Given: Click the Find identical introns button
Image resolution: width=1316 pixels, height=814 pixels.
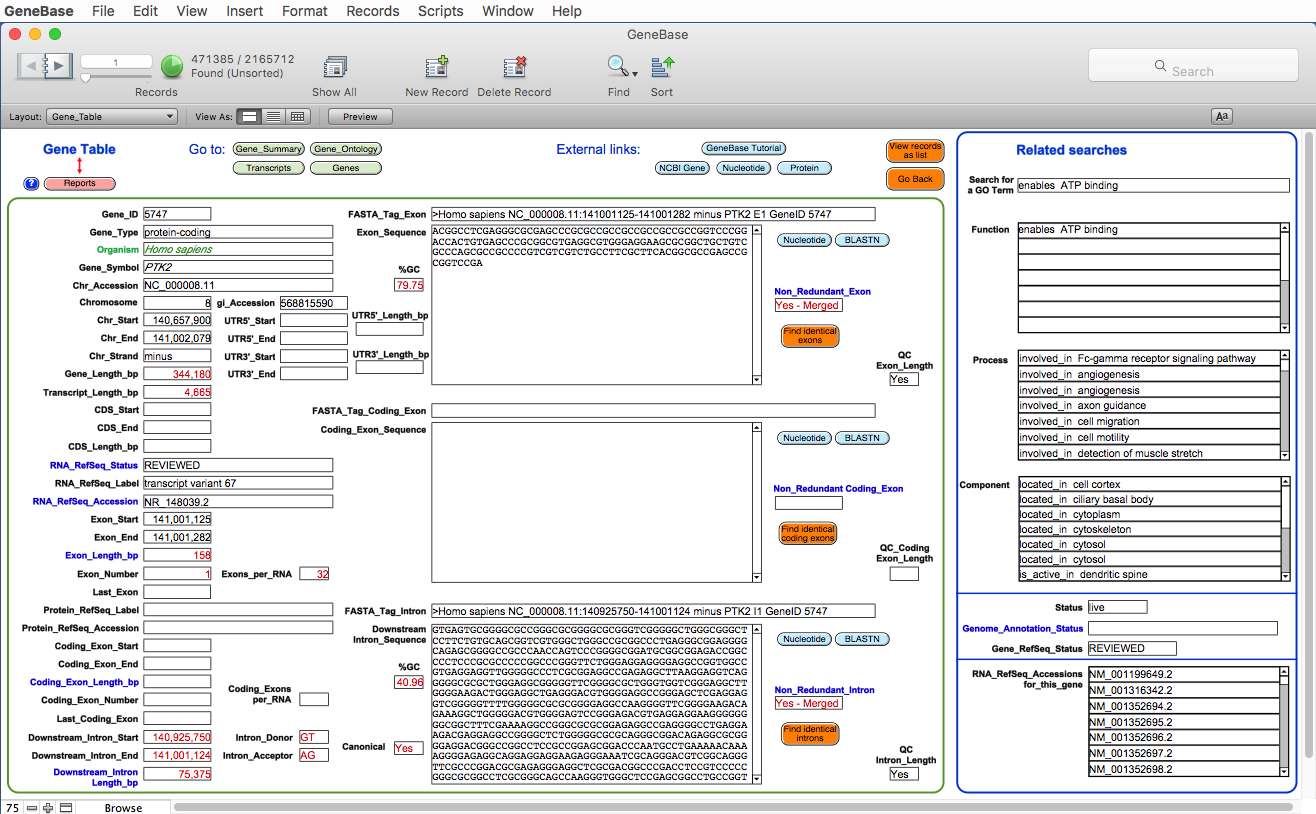Looking at the screenshot, I should [x=810, y=734].
